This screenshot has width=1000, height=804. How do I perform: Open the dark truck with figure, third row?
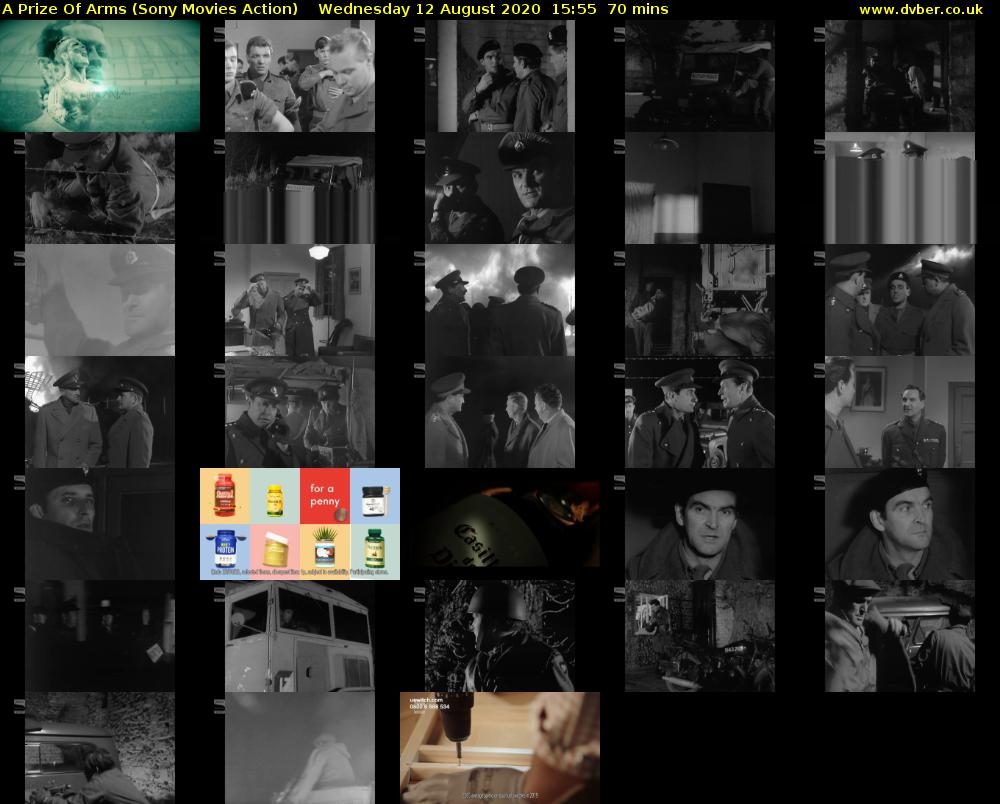tap(700, 300)
